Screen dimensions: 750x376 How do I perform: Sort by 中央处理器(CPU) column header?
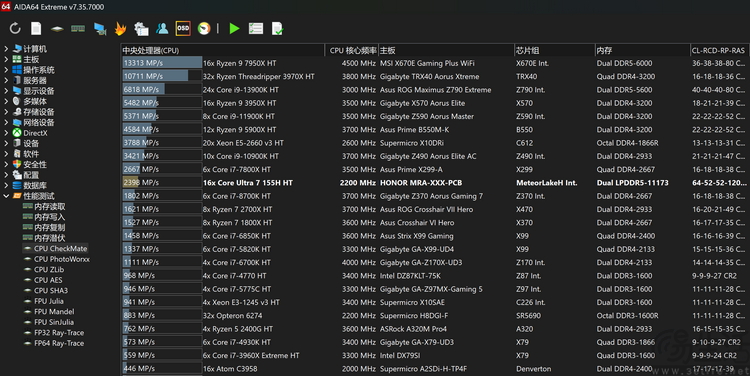point(223,50)
